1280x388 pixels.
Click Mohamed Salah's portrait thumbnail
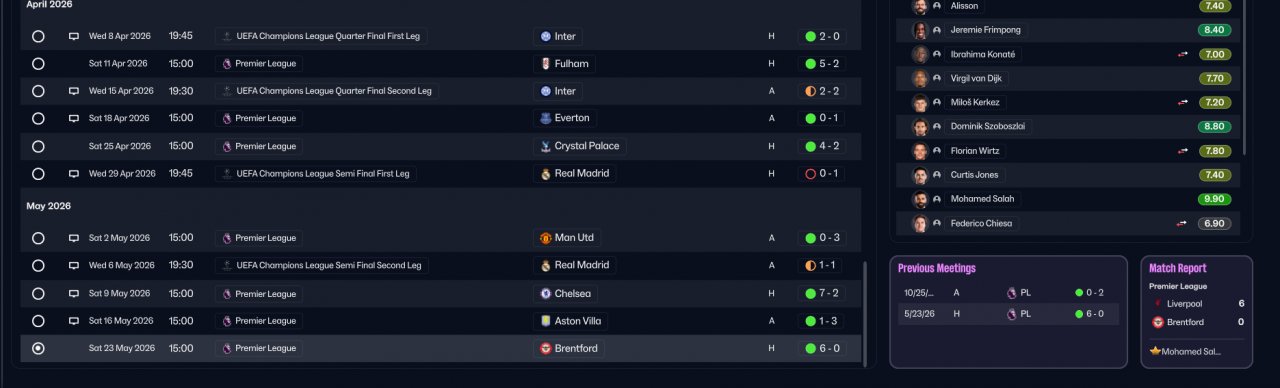click(920, 199)
